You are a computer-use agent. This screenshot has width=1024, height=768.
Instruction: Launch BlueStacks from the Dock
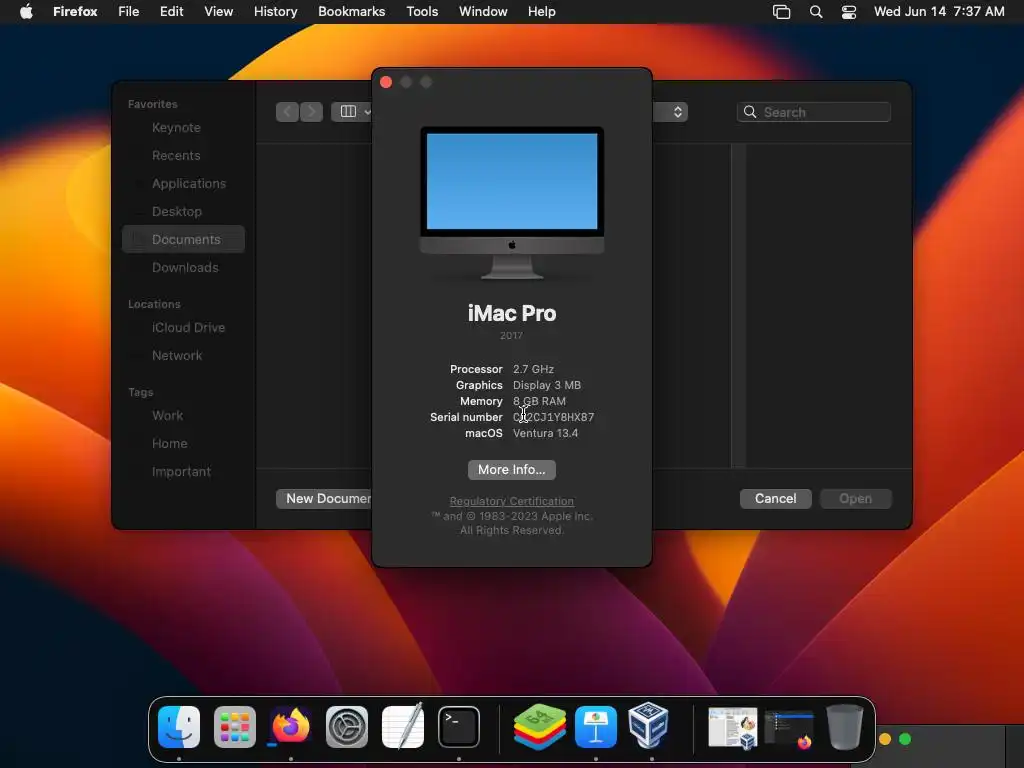539,727
